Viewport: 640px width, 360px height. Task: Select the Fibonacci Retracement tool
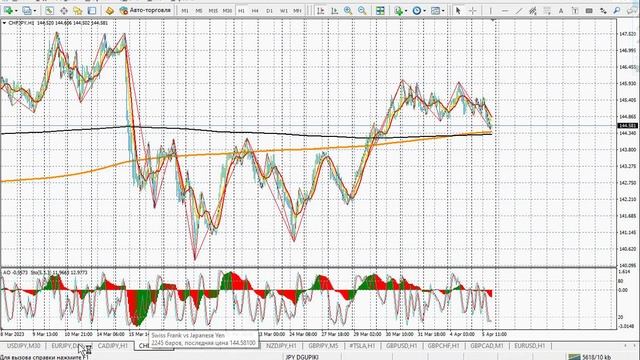pos(547,11)
